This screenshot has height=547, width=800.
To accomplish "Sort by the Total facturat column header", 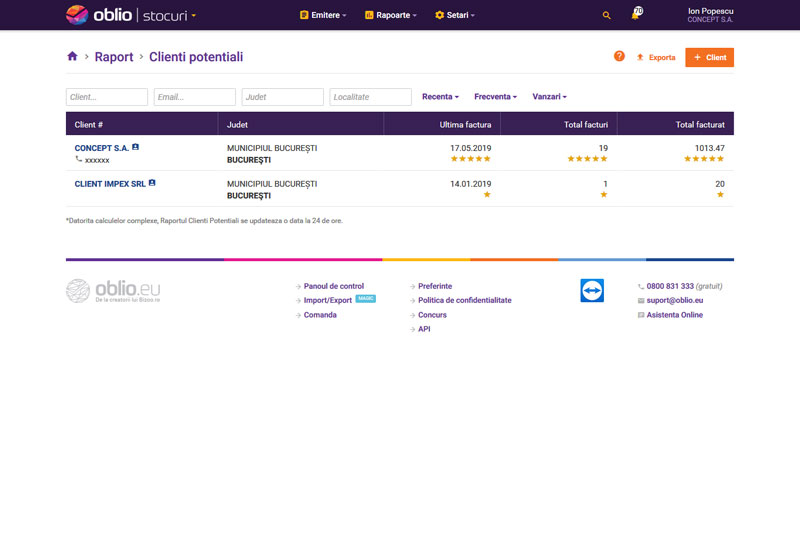I will click(x=676, y=124).
